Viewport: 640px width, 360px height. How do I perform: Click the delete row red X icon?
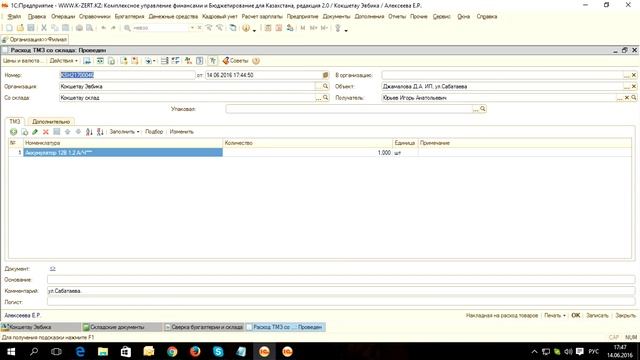[46, 132]
